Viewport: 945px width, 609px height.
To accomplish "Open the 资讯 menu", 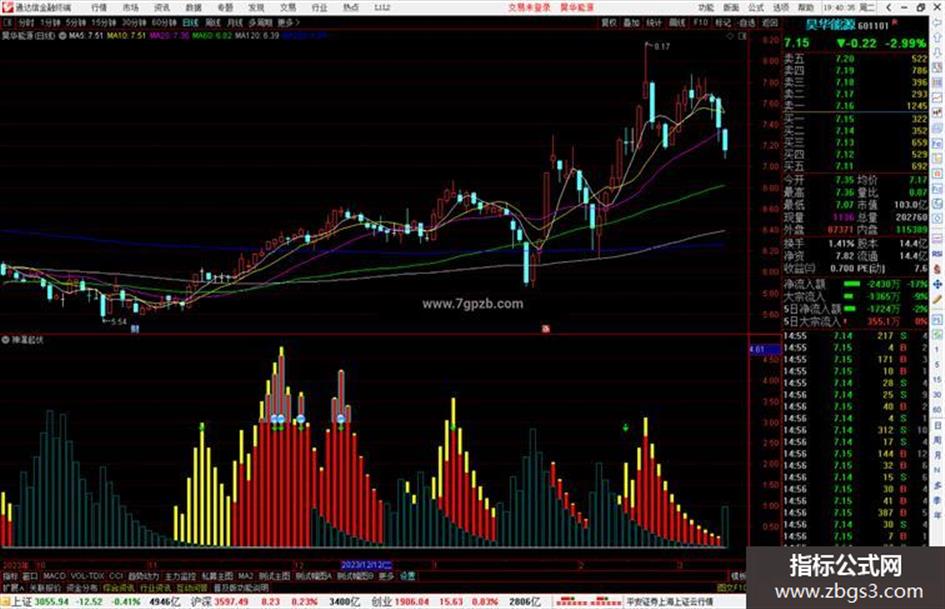I will point(162,7).
